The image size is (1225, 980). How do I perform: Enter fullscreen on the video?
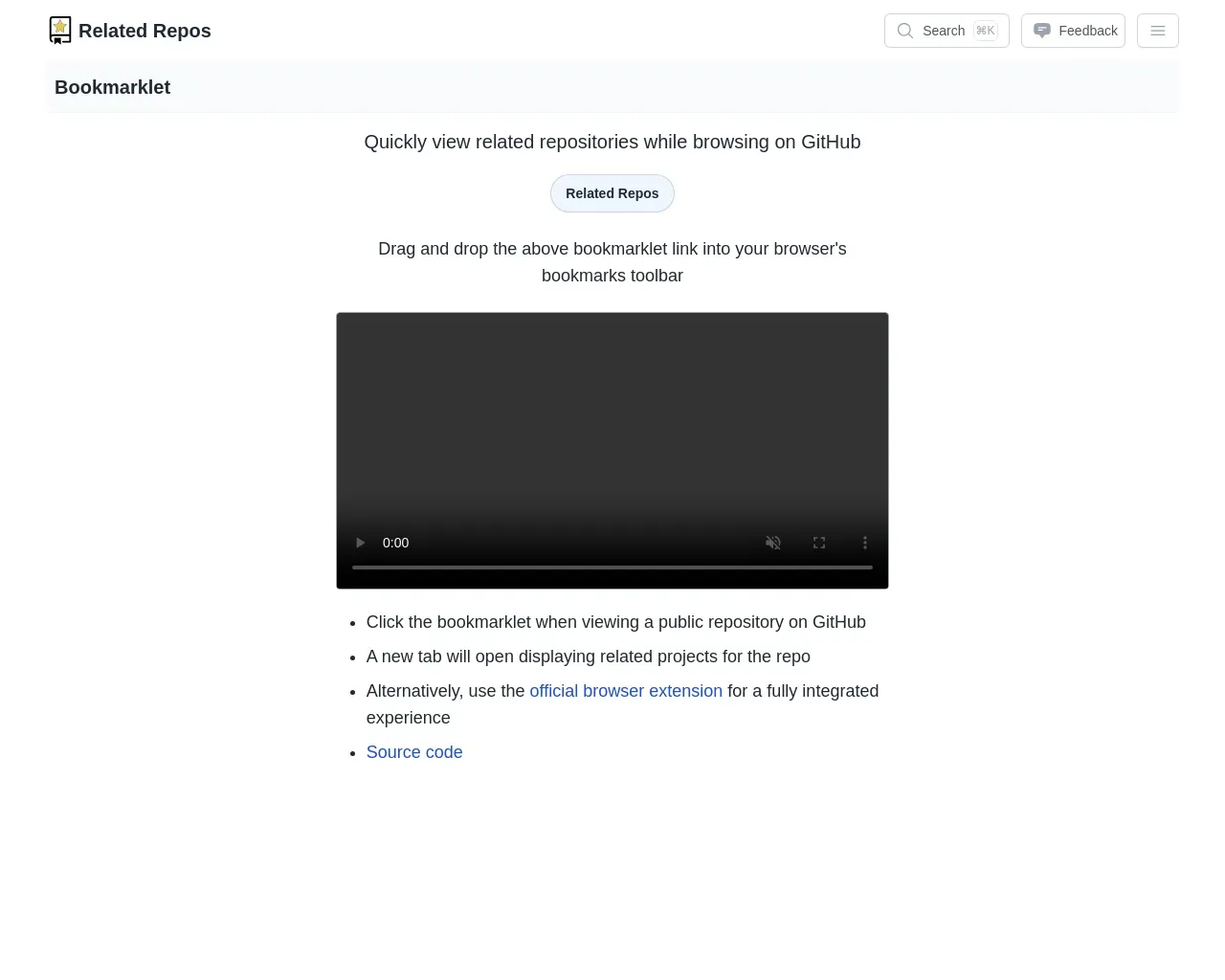(819, 543)
